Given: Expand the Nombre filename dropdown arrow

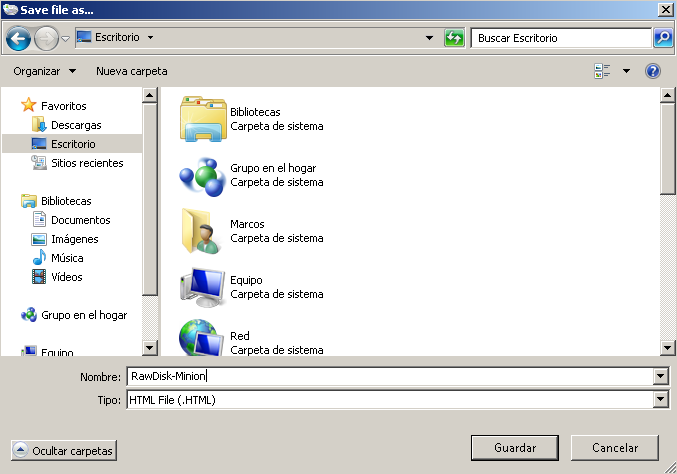Looking at the screenshot, I should click(x=659, y=376).
